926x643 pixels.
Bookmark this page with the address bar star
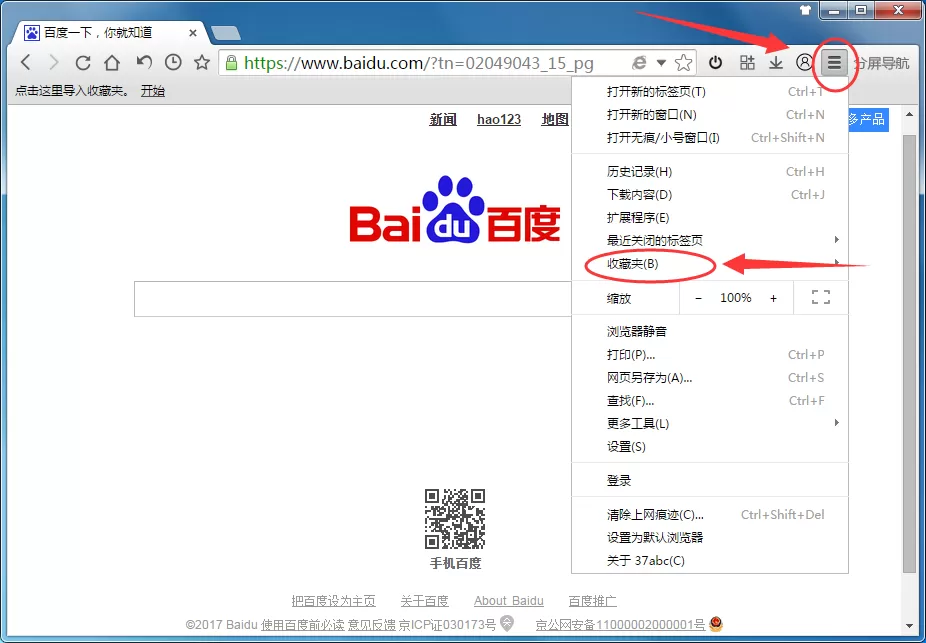pyautogui.click(x=683, y=63)
